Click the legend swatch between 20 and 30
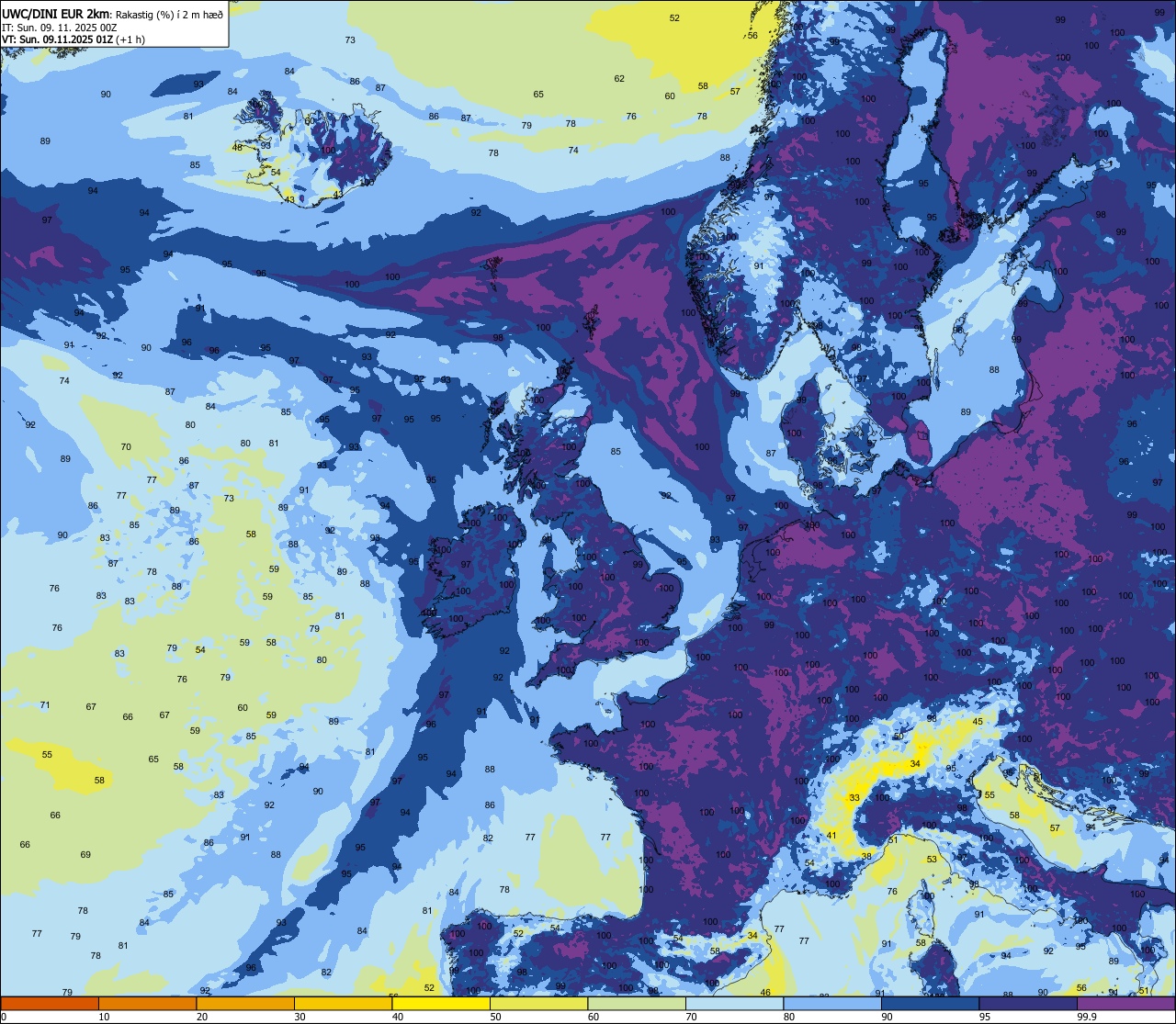1176x1024 pixels. [x=245, y=1003]
